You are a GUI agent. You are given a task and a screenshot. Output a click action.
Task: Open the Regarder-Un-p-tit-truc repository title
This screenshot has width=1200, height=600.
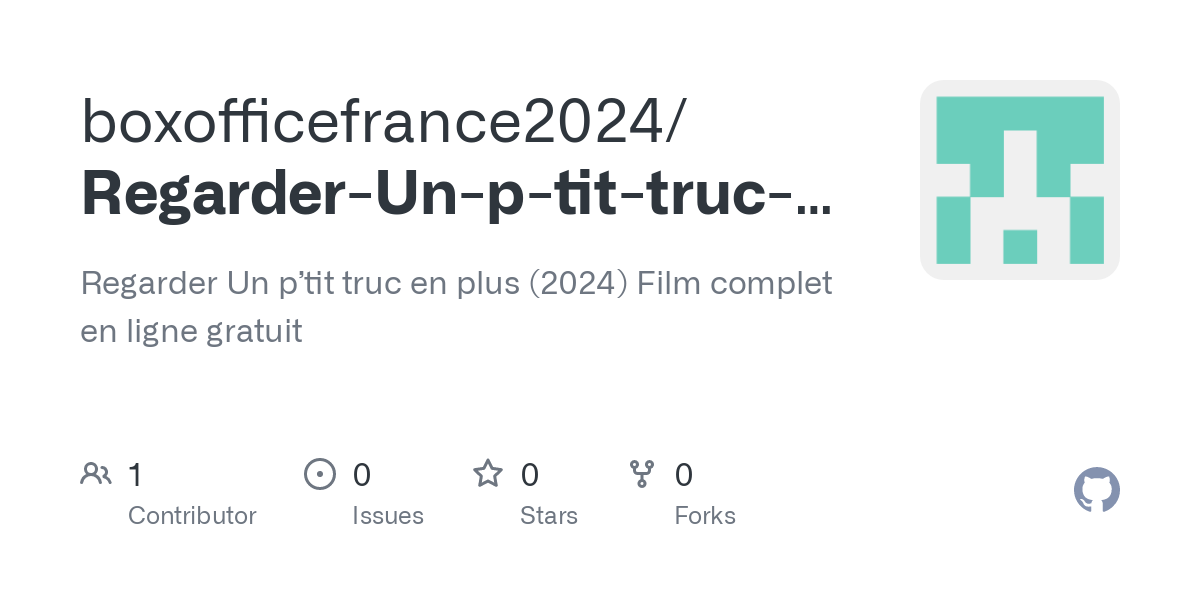440,194
